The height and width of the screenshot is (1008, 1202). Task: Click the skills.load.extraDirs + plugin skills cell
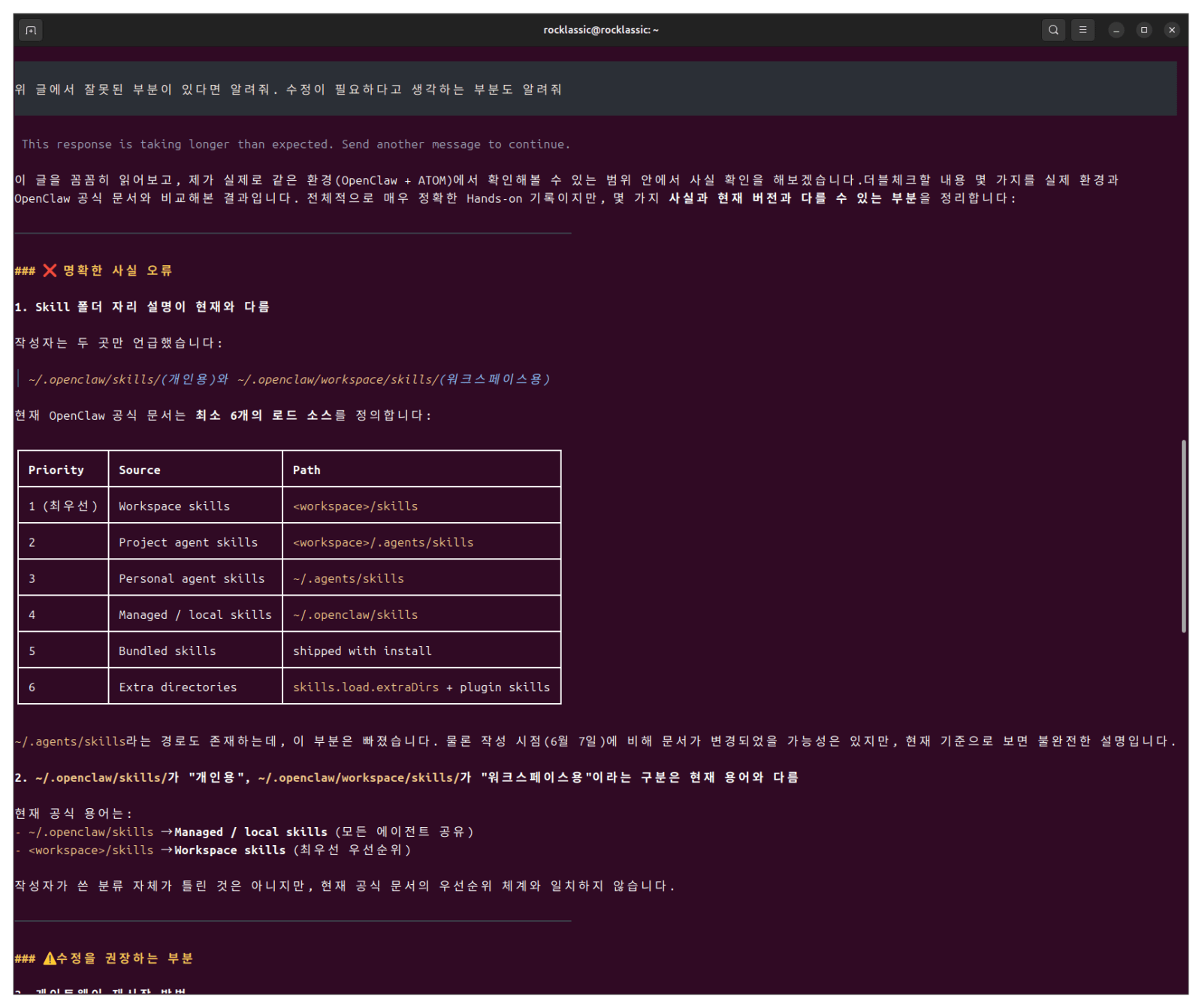[x=421, y=687]
